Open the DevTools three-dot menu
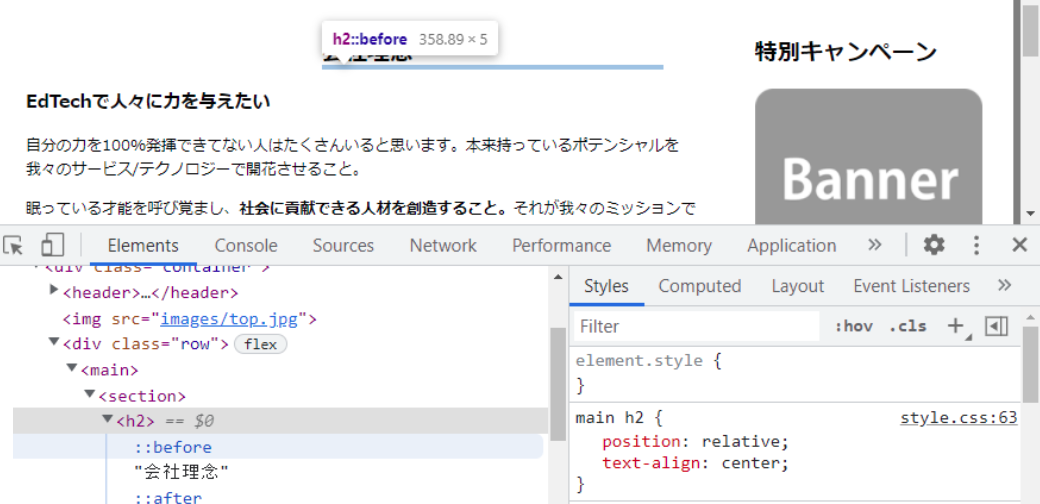 point(976,245)
